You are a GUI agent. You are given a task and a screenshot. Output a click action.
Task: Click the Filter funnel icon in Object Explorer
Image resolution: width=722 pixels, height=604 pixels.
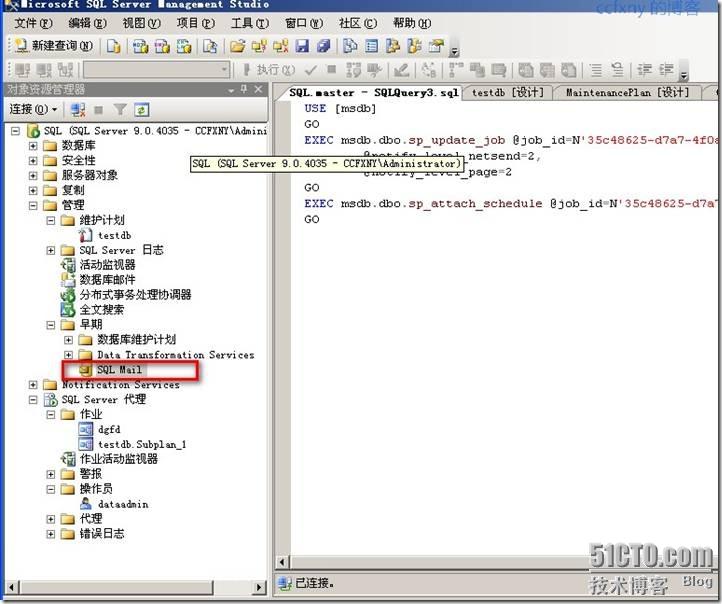[120, 110]
